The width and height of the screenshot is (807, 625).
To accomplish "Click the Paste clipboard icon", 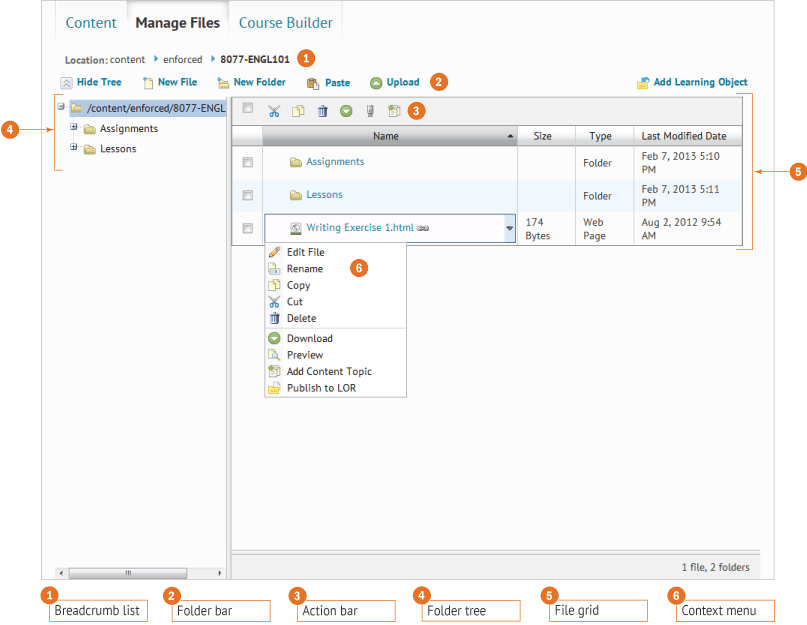I will coord(313,83).
